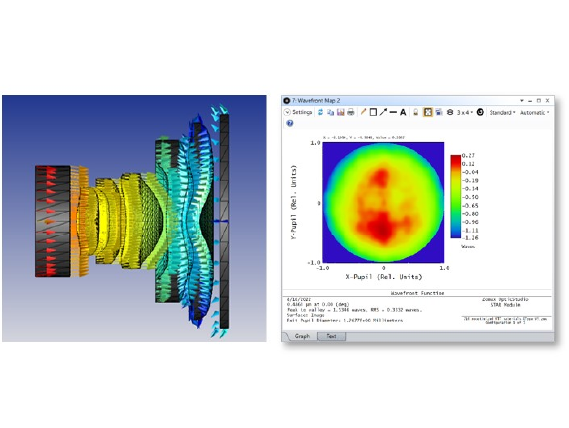The height and width of the screenshot is (428, 569).
Task: Click the '-1.26' color scale minimum value
Action: click(470, 238)
